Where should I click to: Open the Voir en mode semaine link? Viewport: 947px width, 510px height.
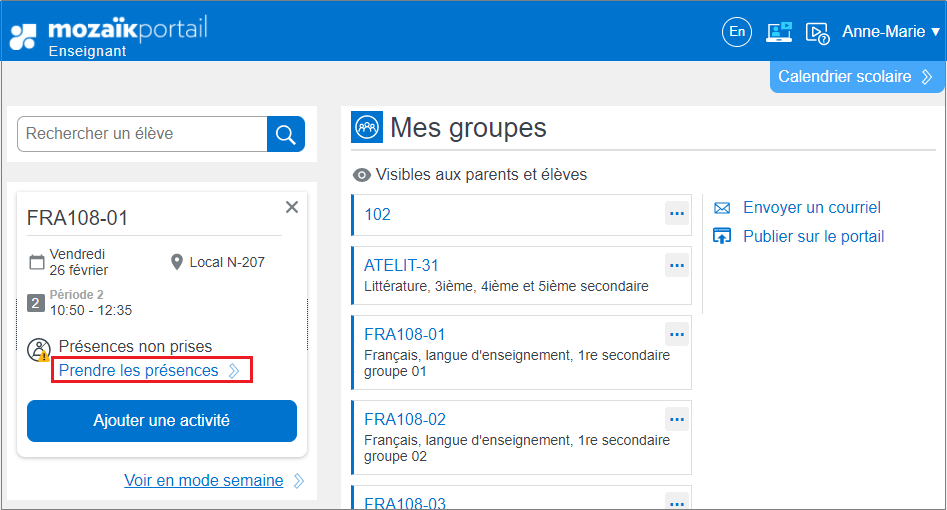(x=204, y=481)
